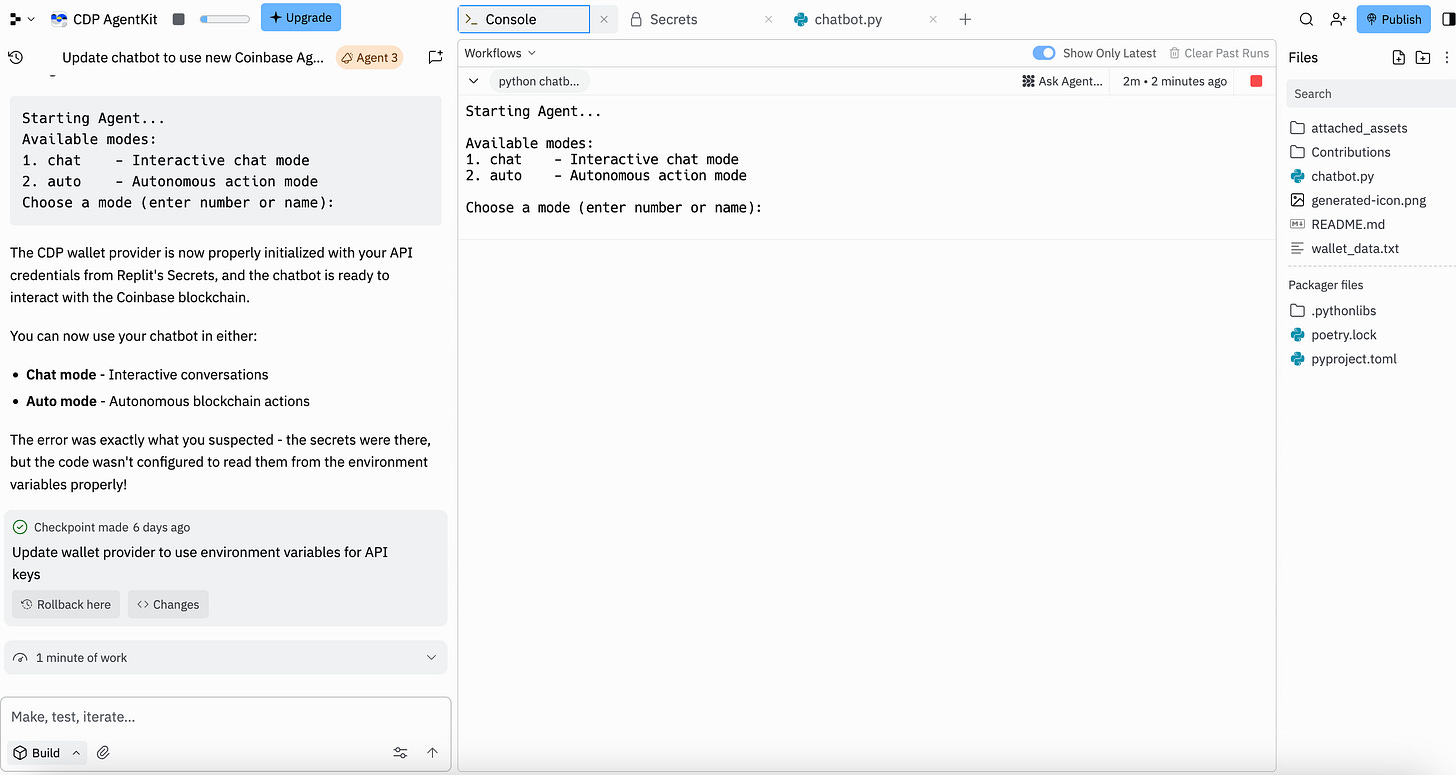
Task: Toggle the right sidebar panel icon
Action: coord(1448,19)
